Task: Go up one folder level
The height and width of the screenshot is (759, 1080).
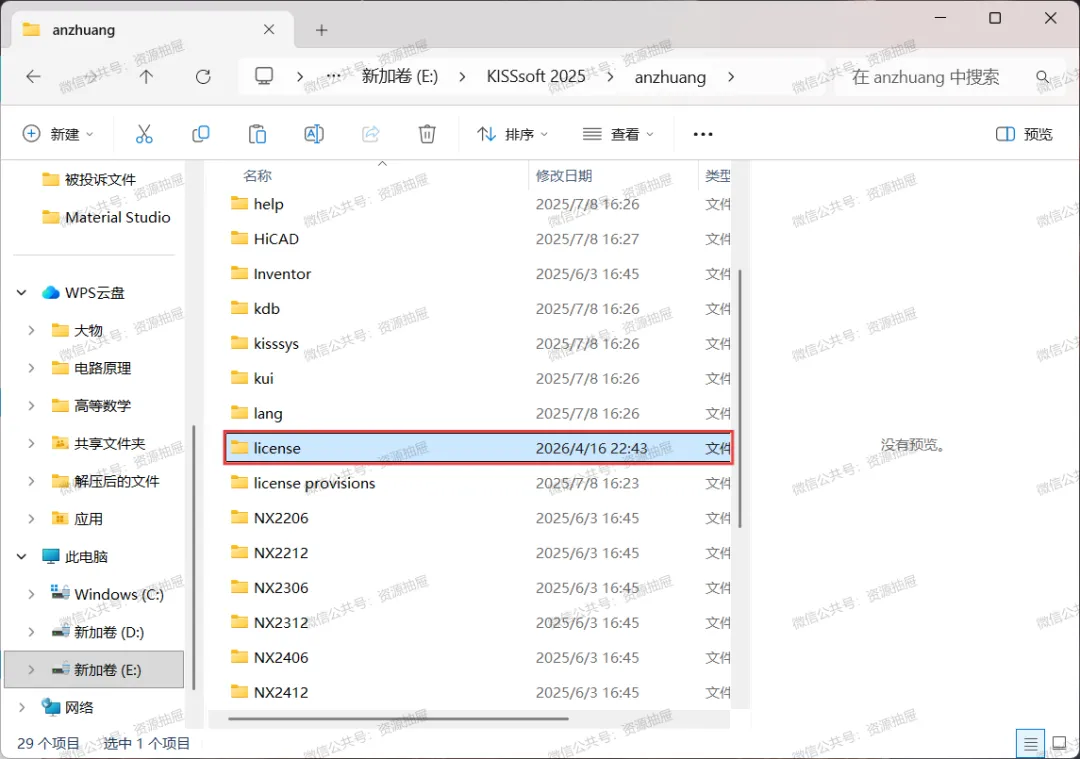Action: [x=146, y=76]
